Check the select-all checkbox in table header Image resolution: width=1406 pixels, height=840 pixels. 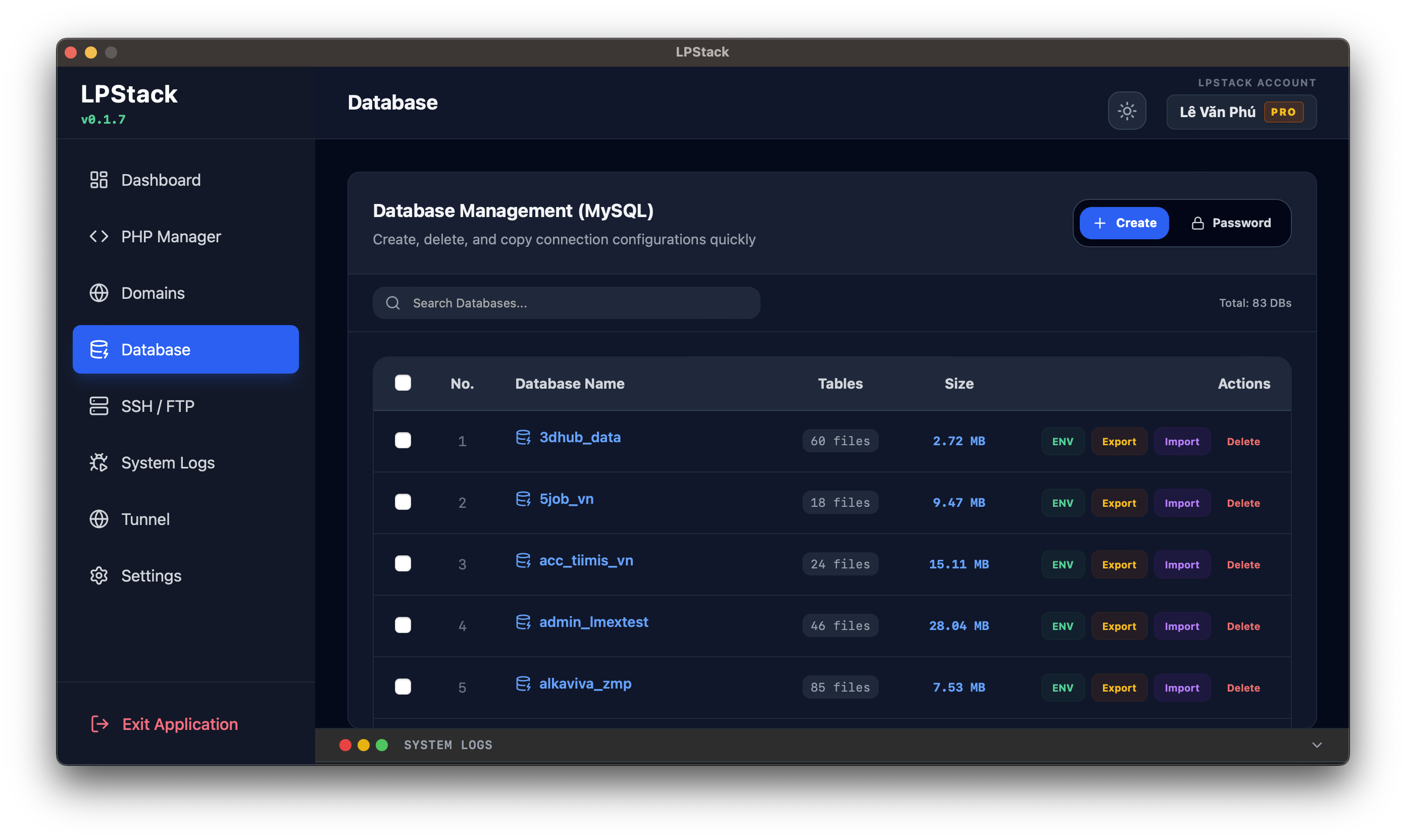[x=403, y=383]
